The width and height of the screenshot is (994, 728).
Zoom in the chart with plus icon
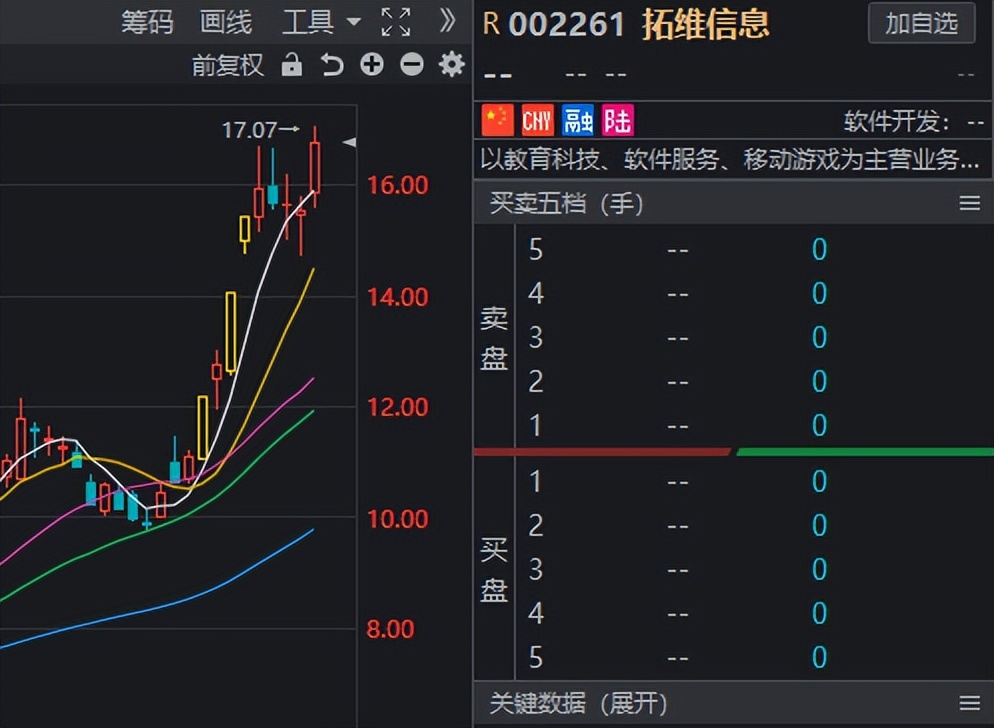[x=372, y=65]
